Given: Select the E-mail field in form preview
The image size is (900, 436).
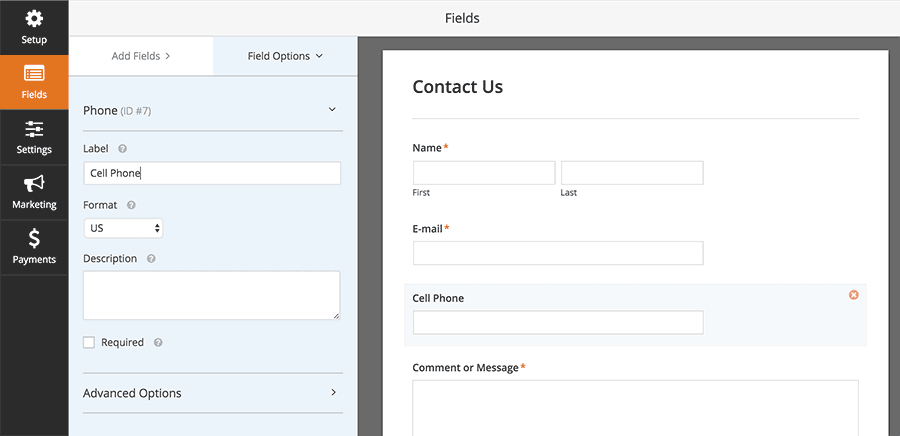Looking at the screenshot, I should pyautogui.click(x=558, y=253).
